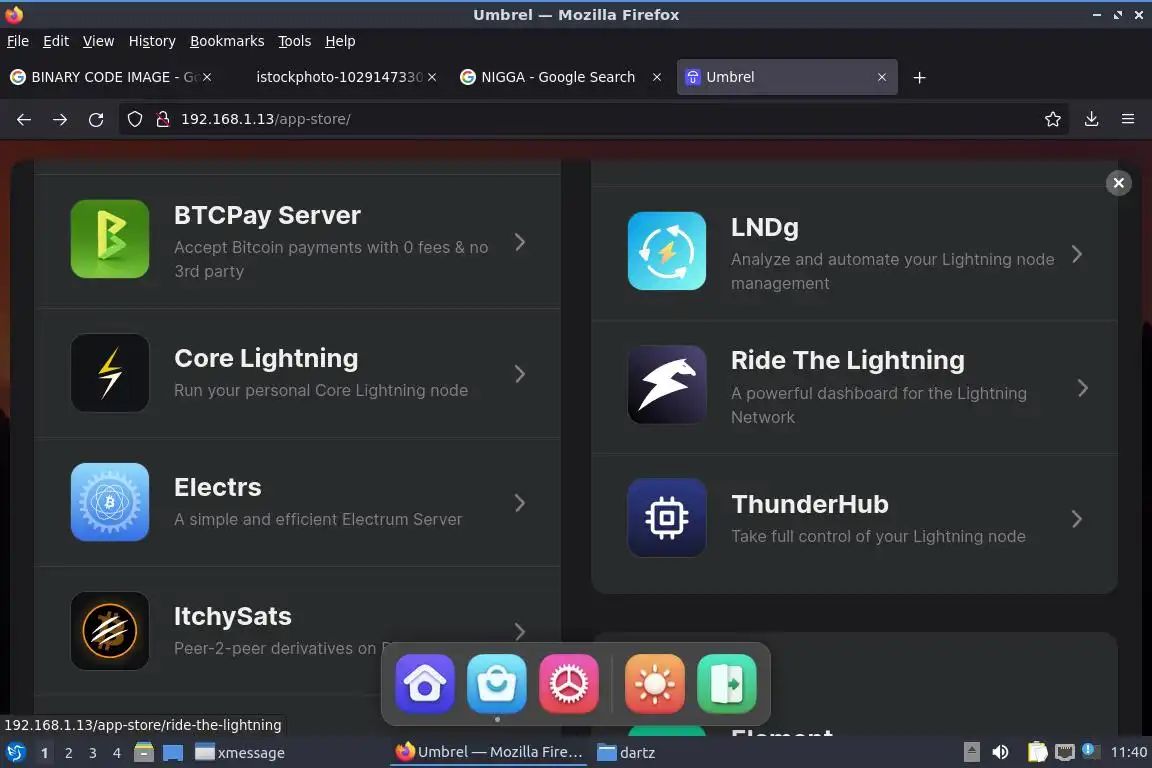Click the Core Lightning bolt icon
The height and width of the screenshot is (768, 1152).
(x=109, y=373)
